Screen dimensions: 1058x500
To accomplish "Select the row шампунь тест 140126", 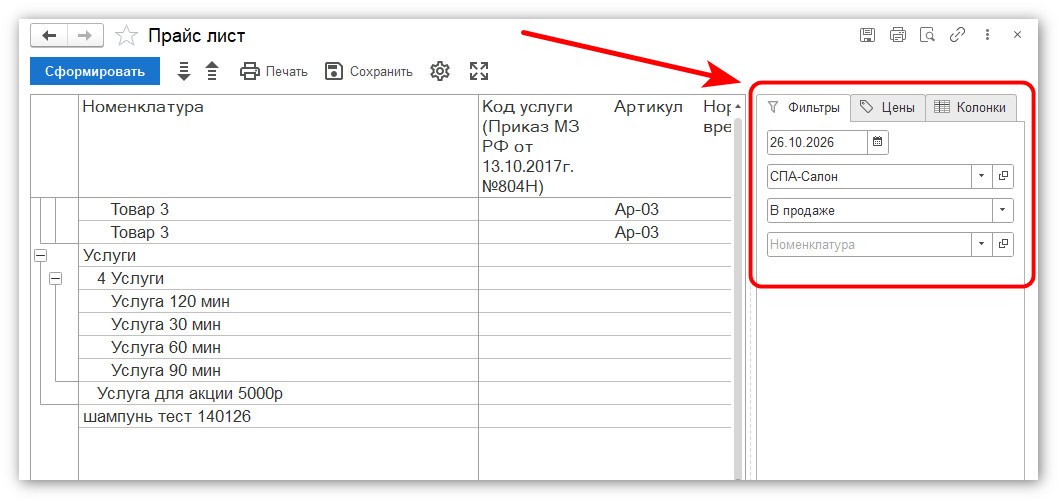I will click(405, 416).
